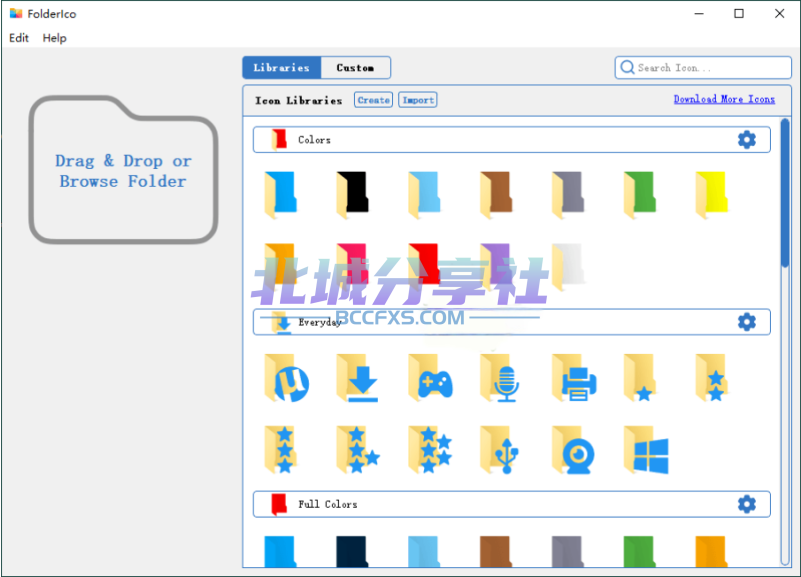Open the Edit menu
Screen dimensions: 801x577
pyautogui.click(x=19, y=38)
